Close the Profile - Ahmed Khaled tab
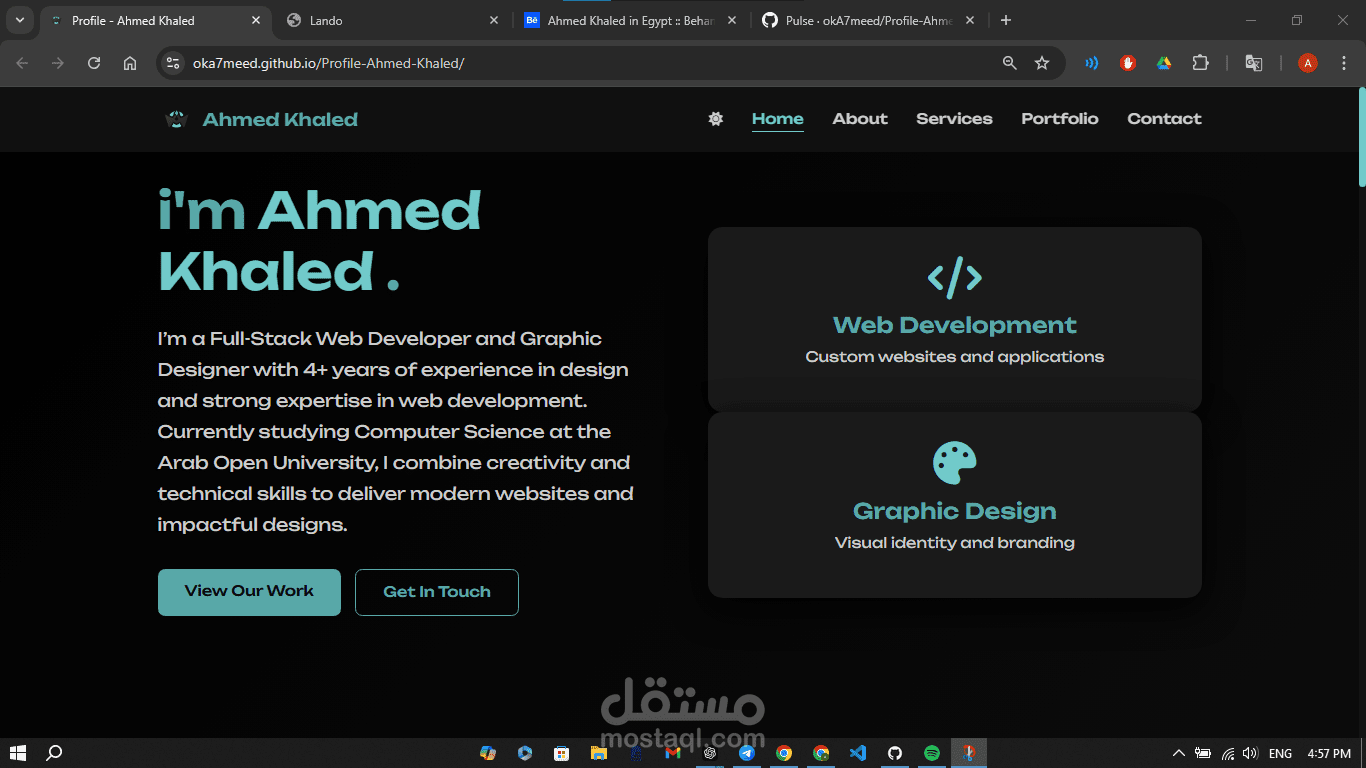This screenshot has height=768, width=1366. tap(257, 20)
